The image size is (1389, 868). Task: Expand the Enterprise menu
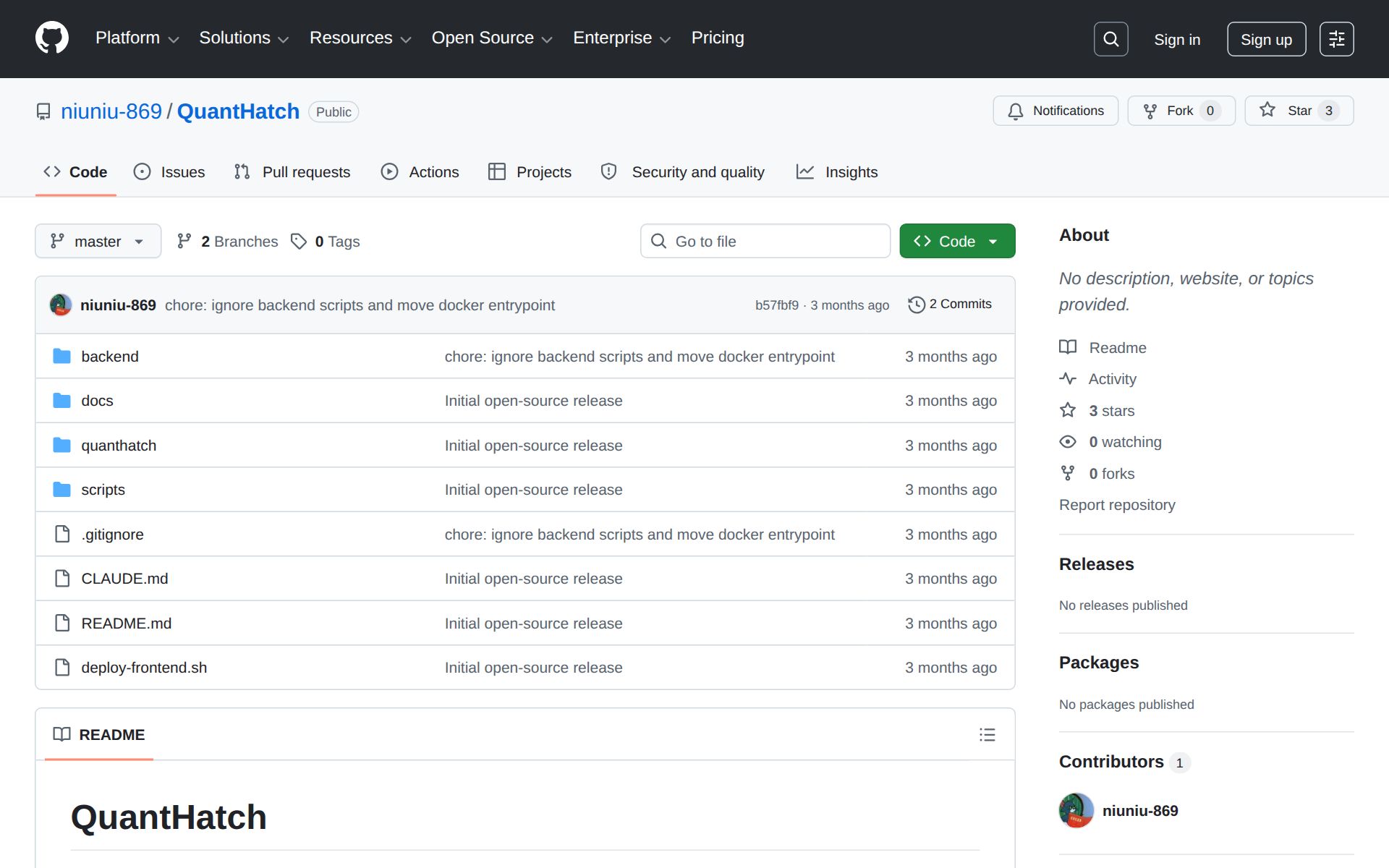point(622,38)
